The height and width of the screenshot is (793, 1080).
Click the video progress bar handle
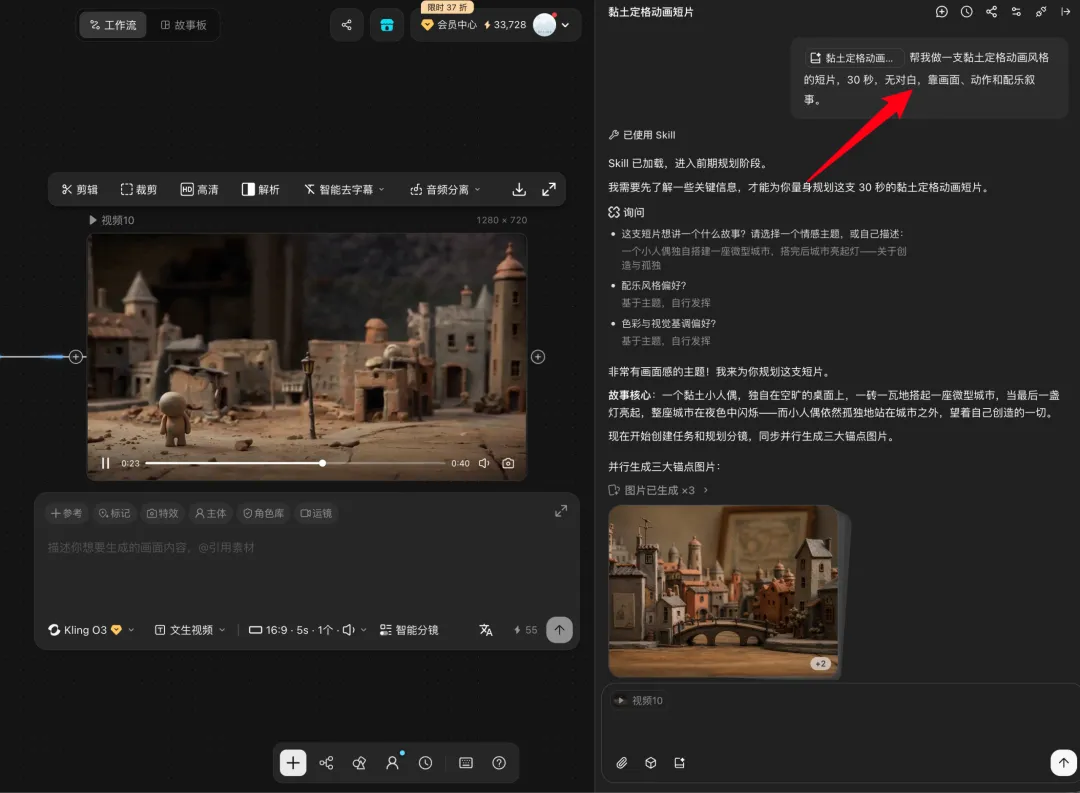pos(322,463)
